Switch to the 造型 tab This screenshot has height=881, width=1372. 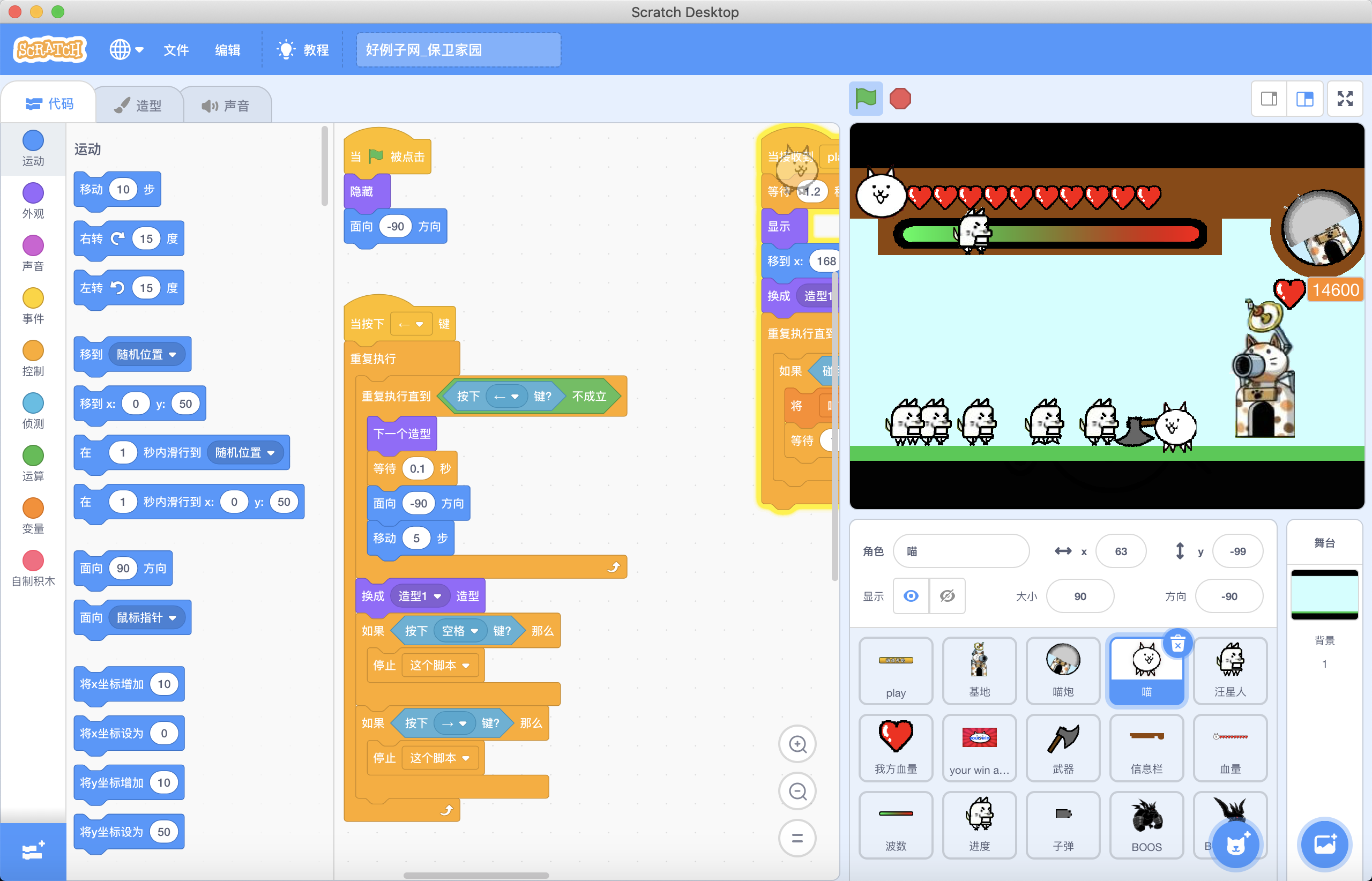click(138, 105)
